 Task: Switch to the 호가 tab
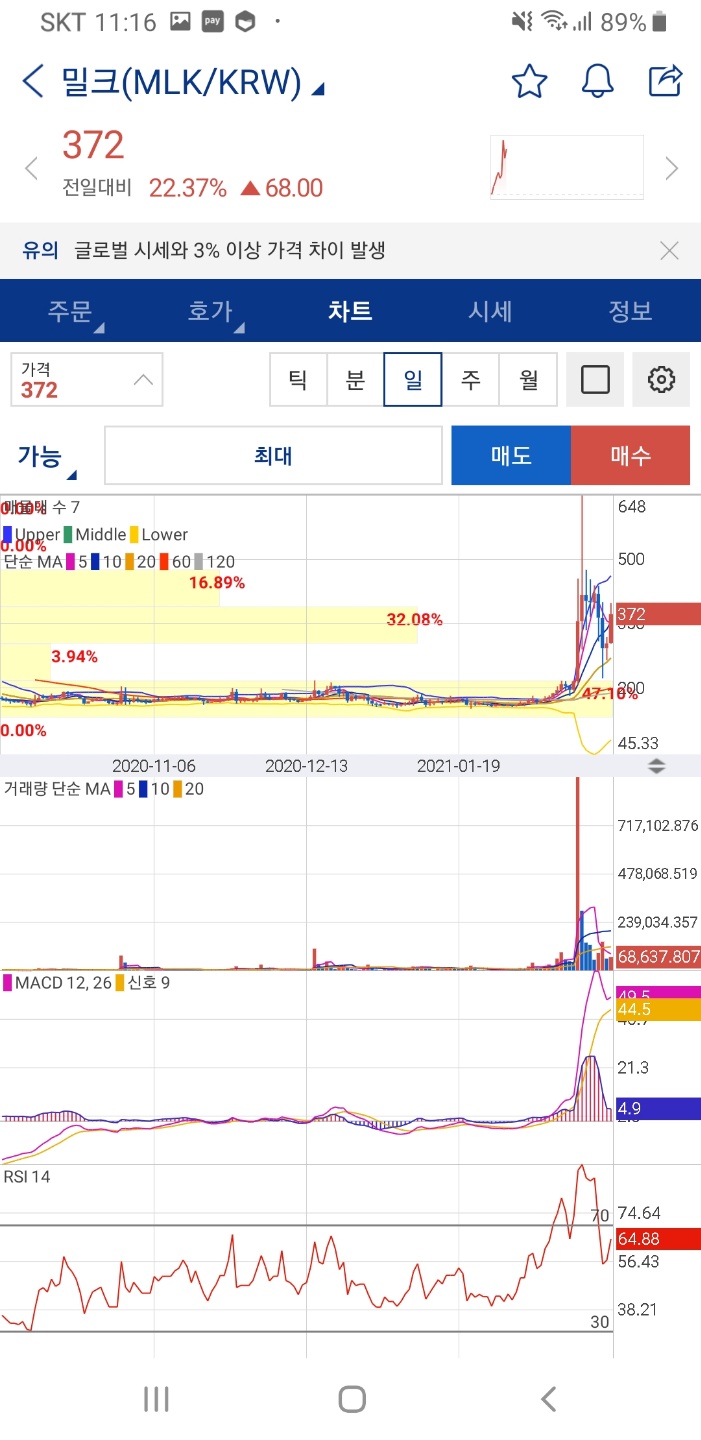click(x=210, y=311)
